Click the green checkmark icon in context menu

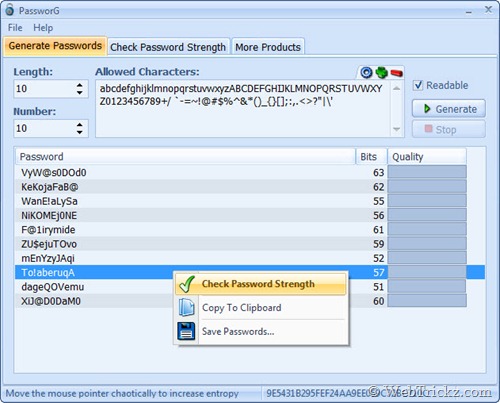(187, 284)
